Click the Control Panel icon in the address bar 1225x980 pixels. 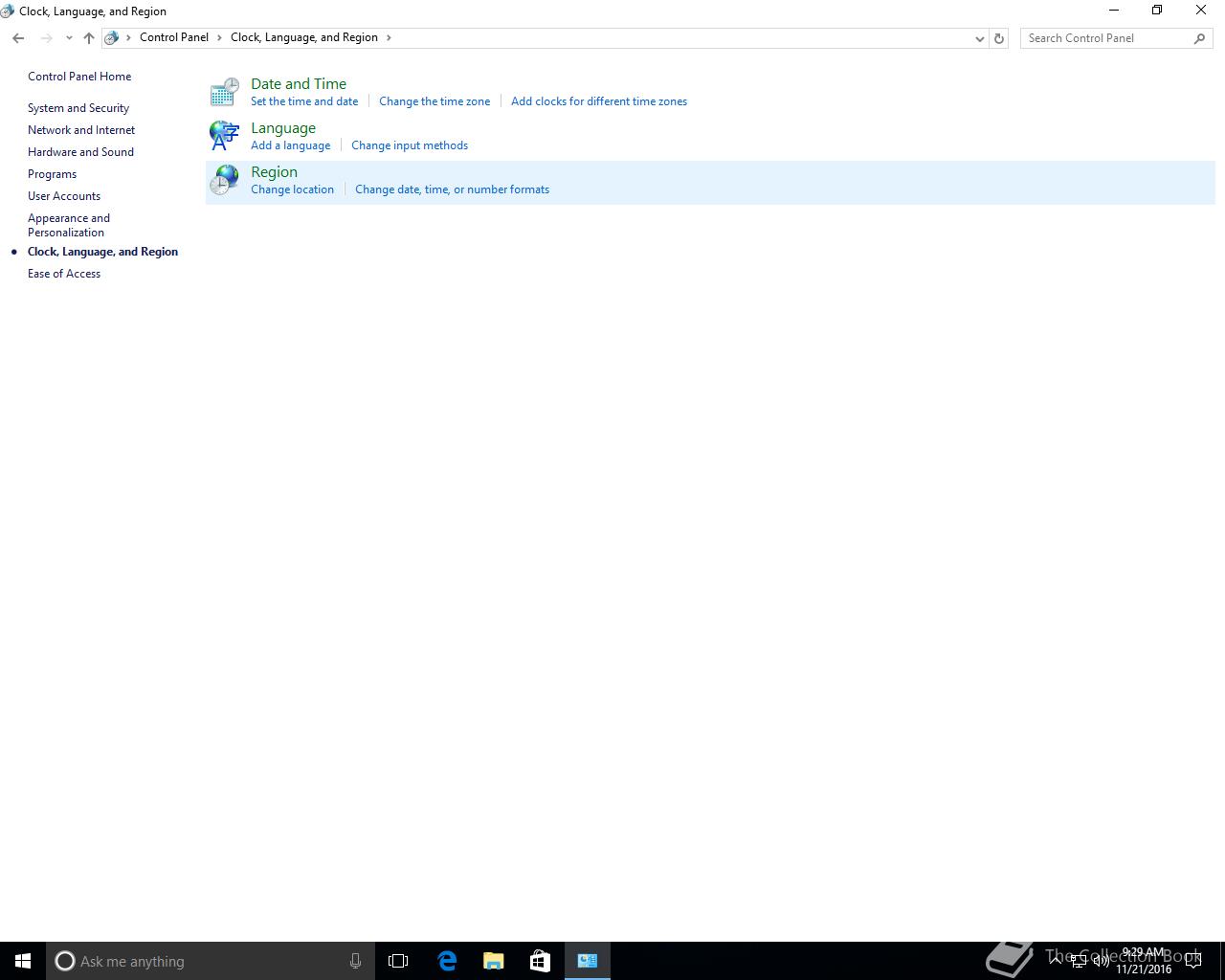pyautogui.click(x=112, y=38)
